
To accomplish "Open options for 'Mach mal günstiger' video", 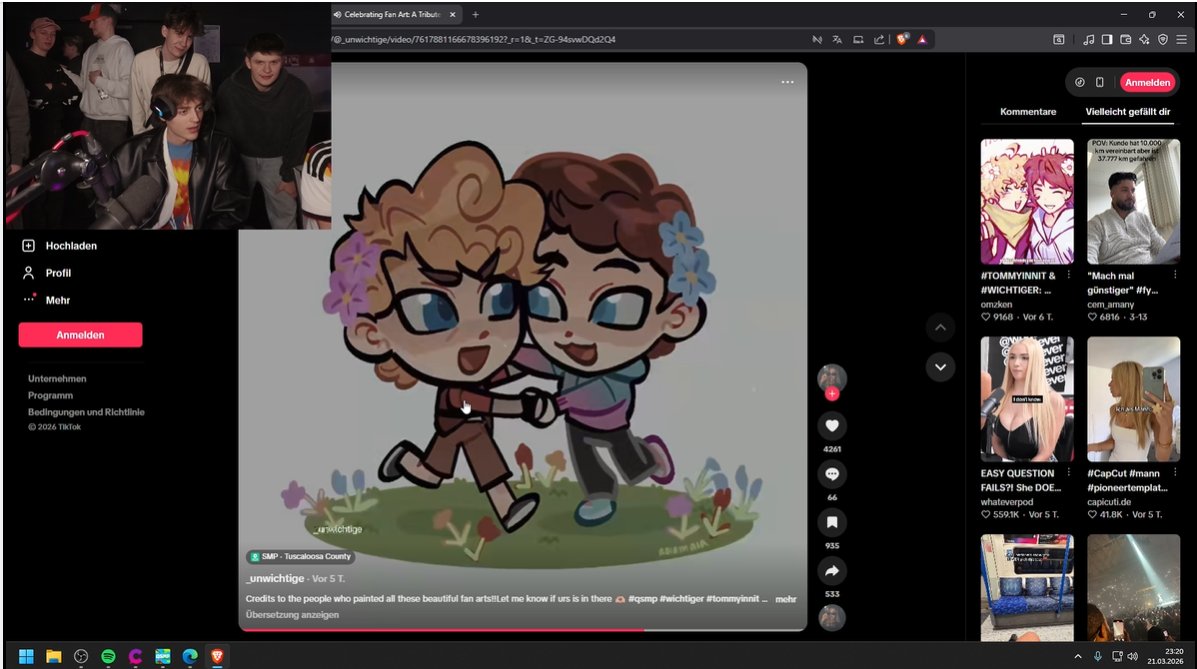I will point(1175,275).
